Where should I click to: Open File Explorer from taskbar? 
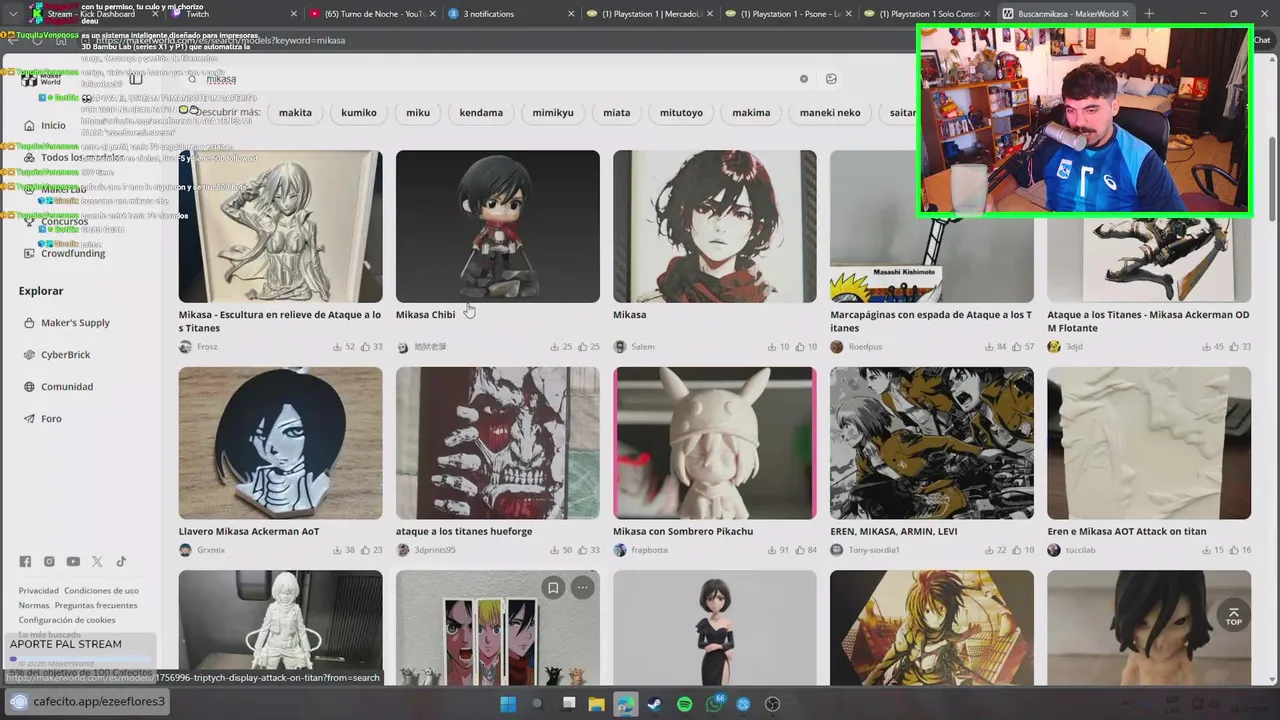[x=596, y=704]
